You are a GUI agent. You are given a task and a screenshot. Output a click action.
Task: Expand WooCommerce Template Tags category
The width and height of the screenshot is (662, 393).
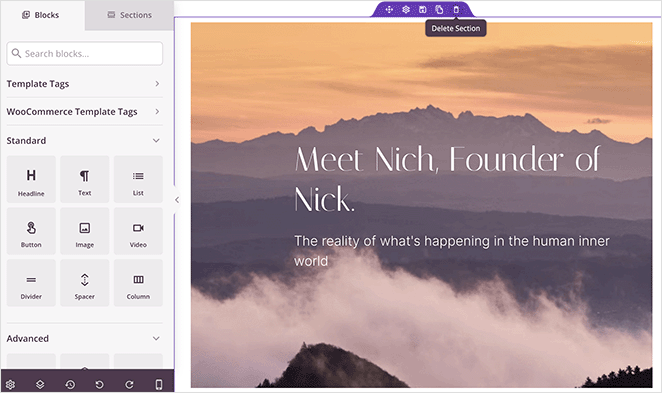coord(84,111)
